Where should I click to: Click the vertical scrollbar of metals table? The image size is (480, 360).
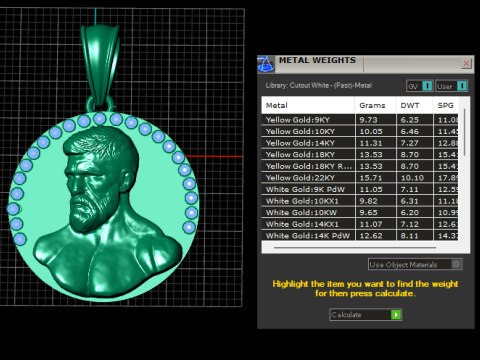464,133
